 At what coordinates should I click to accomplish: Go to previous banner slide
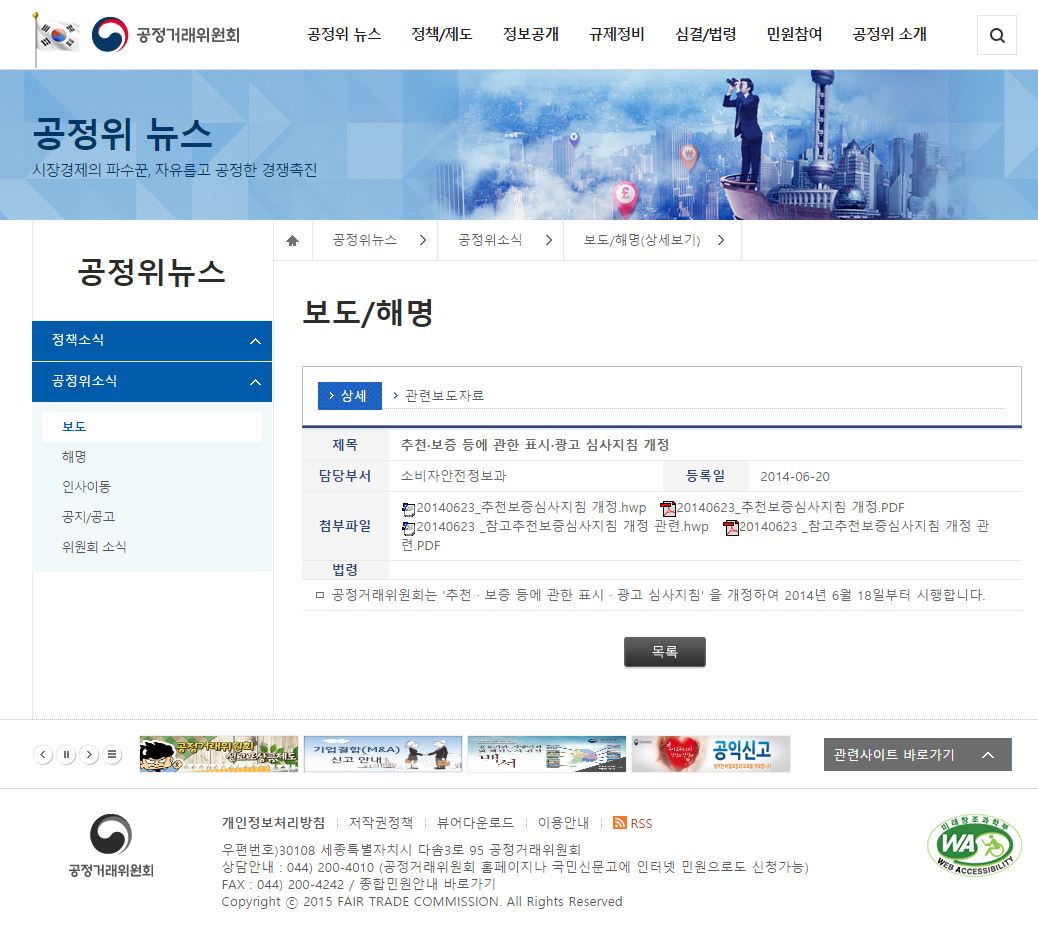pyautogui.click(x=43, y=755)
